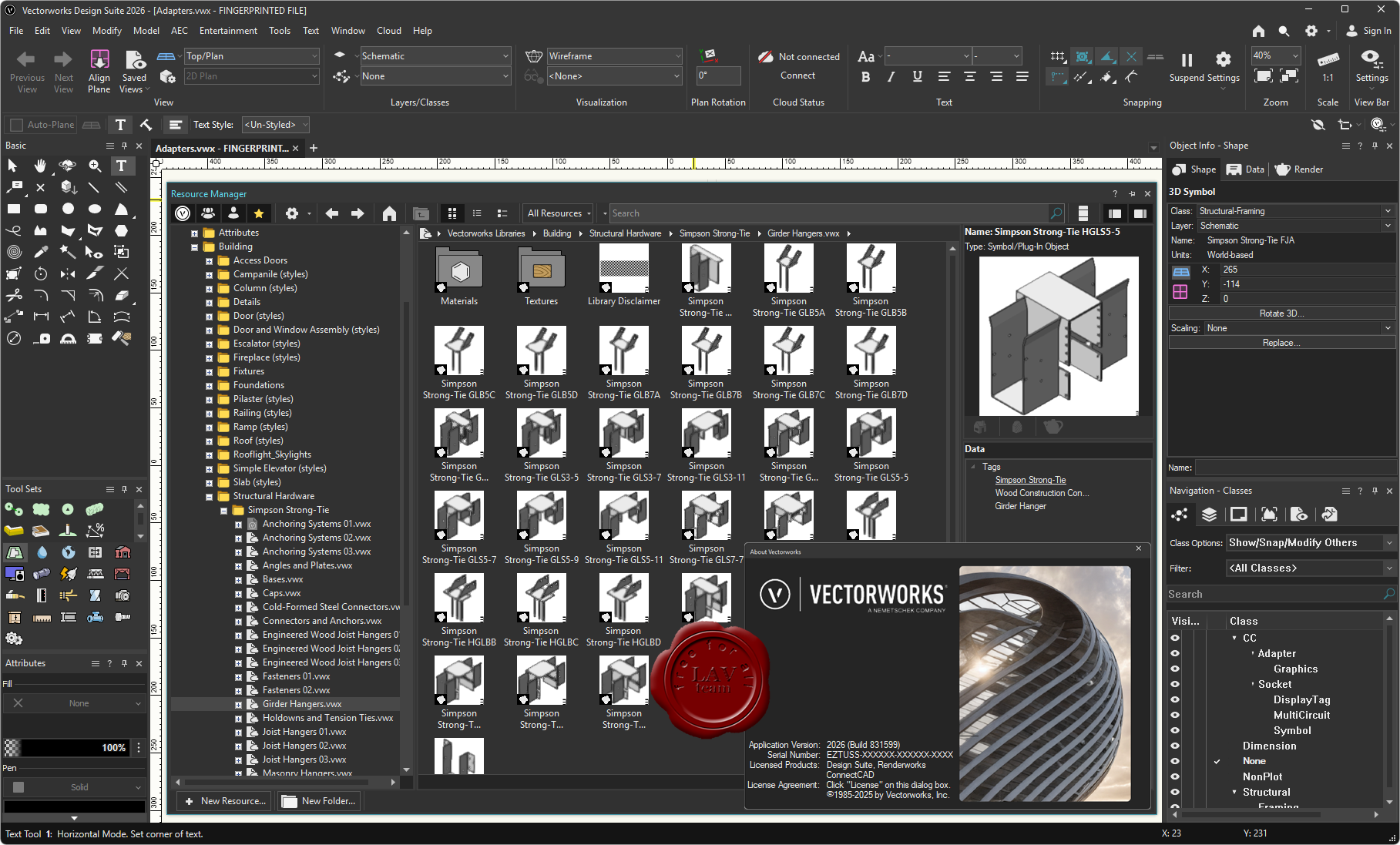Click the black pen color swatch

pyautogui.click(x=75, y=806)
